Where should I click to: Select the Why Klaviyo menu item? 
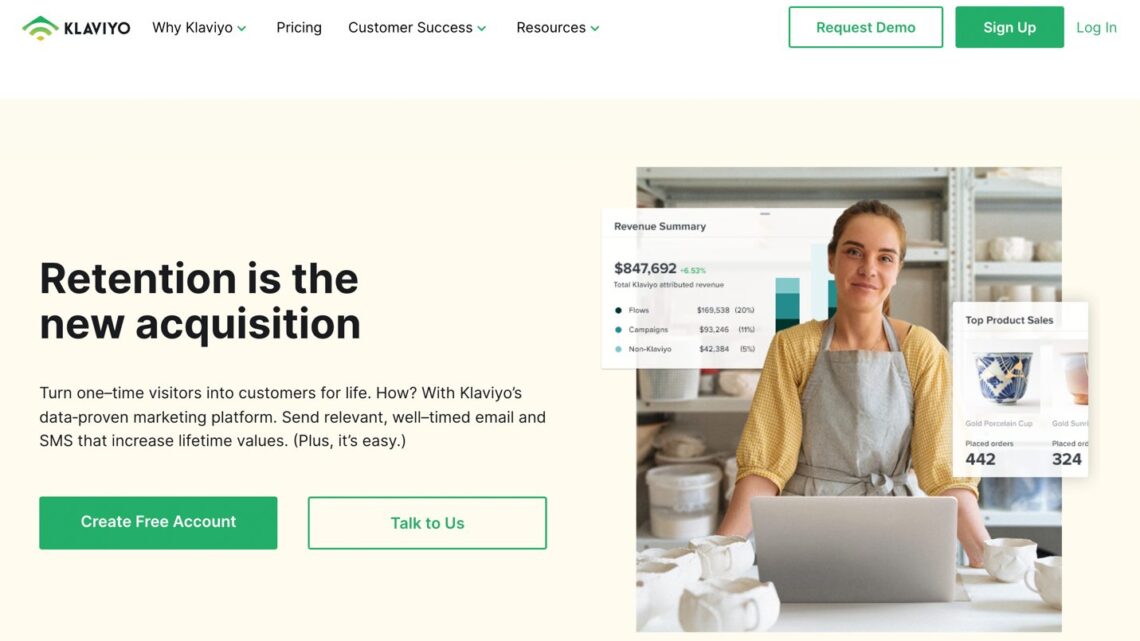click(x=193, y=28)
